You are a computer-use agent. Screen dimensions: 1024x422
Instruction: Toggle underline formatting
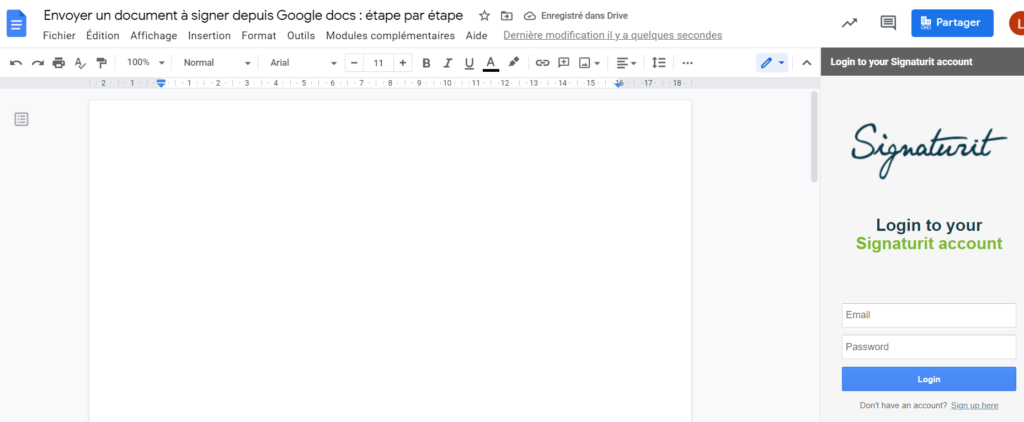click(469, 63)
